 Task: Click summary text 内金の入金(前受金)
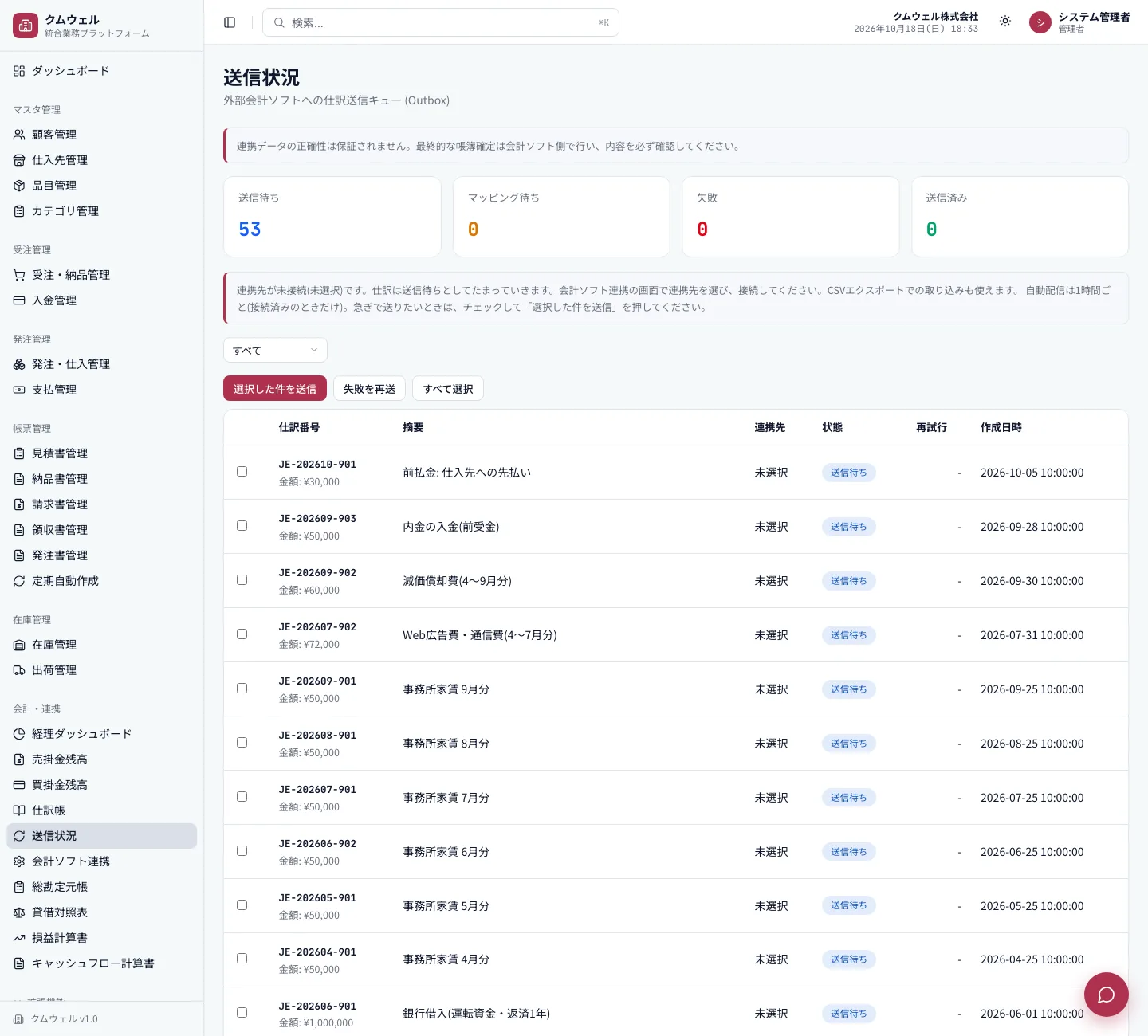(451, 527)
